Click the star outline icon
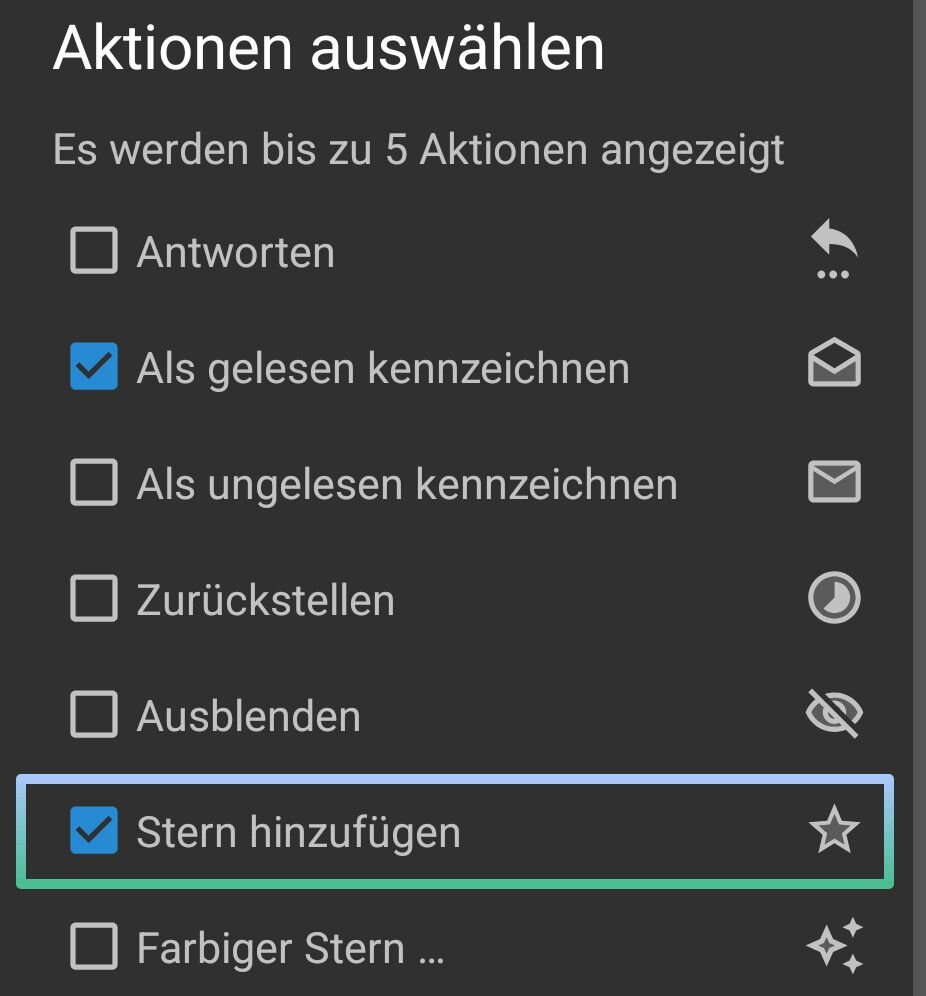 834,829
